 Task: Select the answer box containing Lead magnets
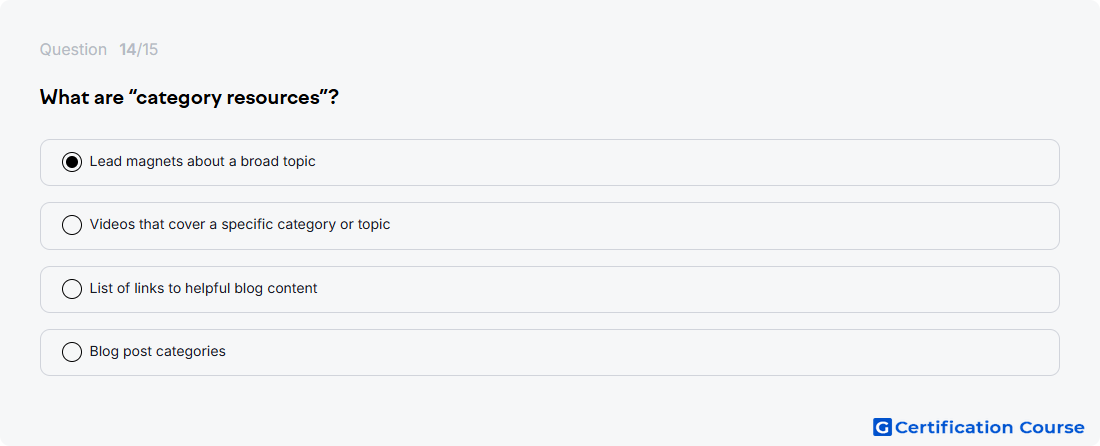(550, 163)
